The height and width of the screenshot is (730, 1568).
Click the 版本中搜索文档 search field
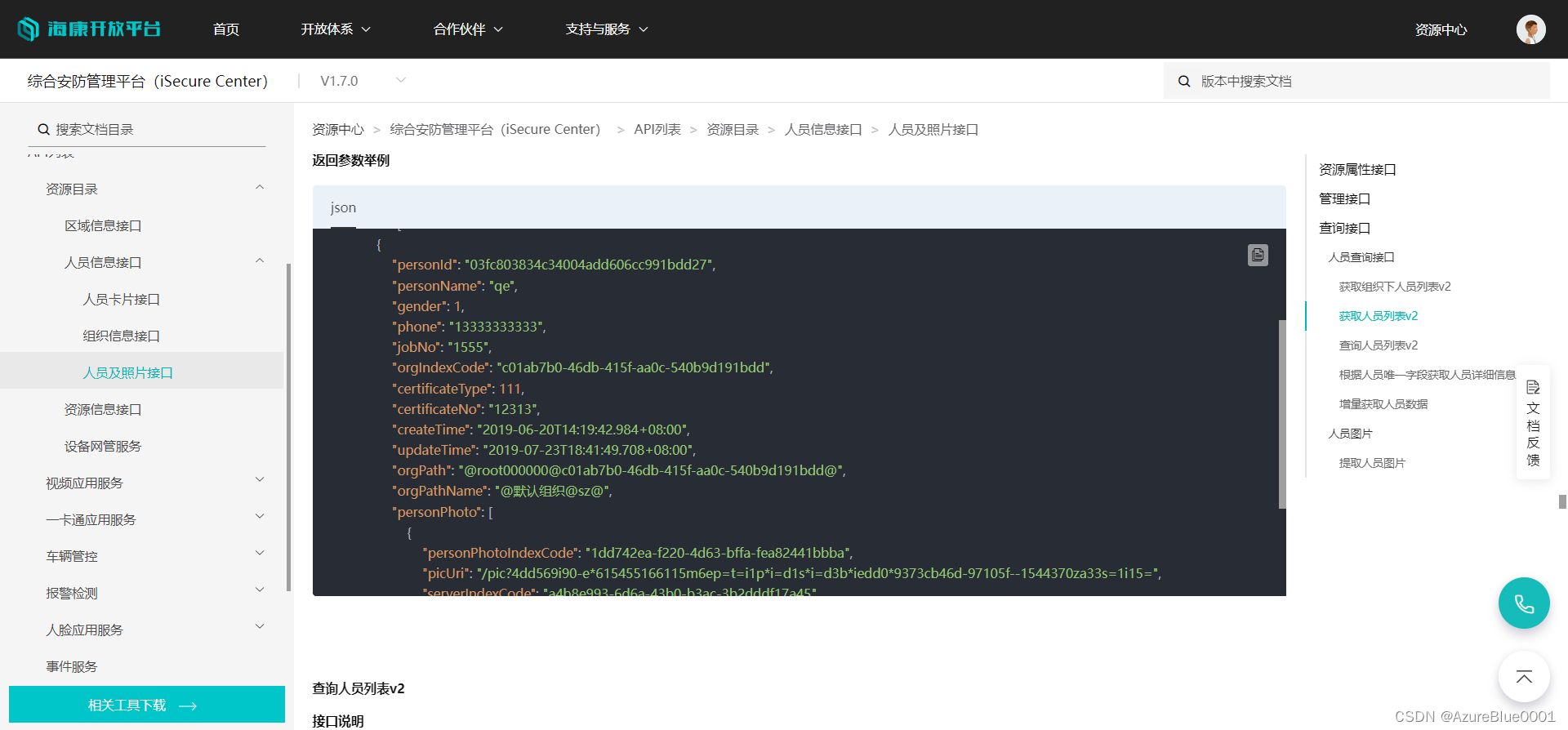tap(1356, 81)
